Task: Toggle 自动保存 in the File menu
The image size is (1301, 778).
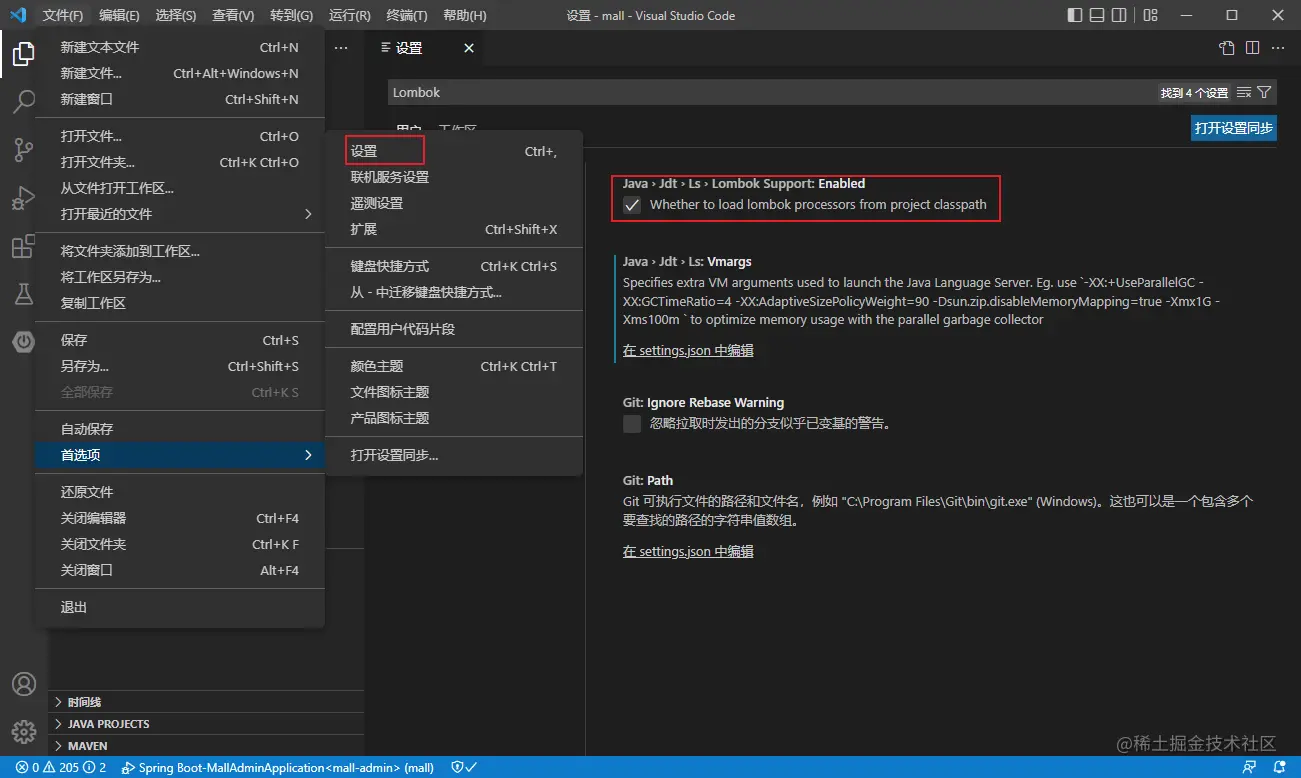Action: [x=180, y=429]
